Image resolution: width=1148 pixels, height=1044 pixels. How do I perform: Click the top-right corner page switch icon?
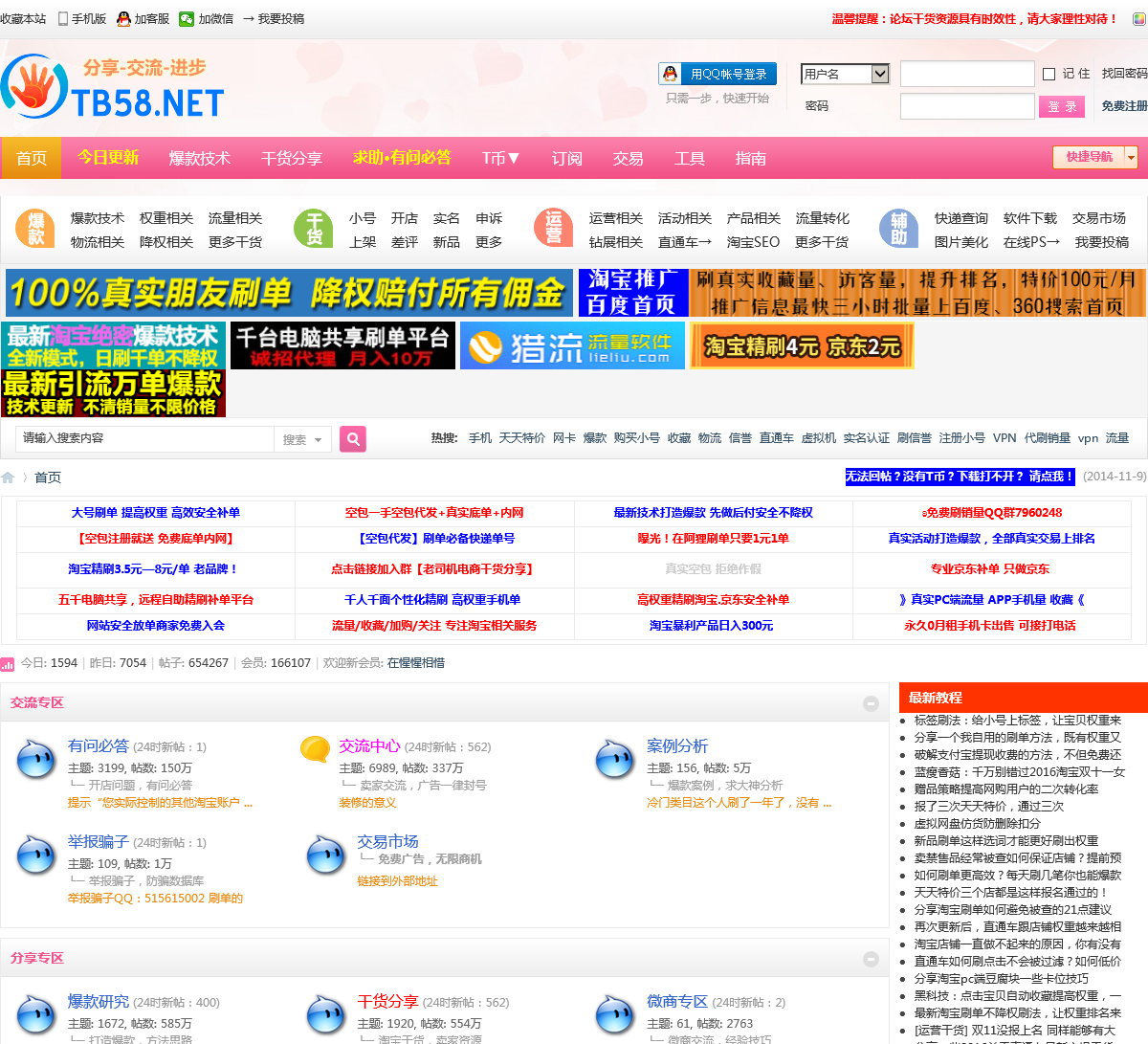pyautogui.click(x=1139, y=18)
